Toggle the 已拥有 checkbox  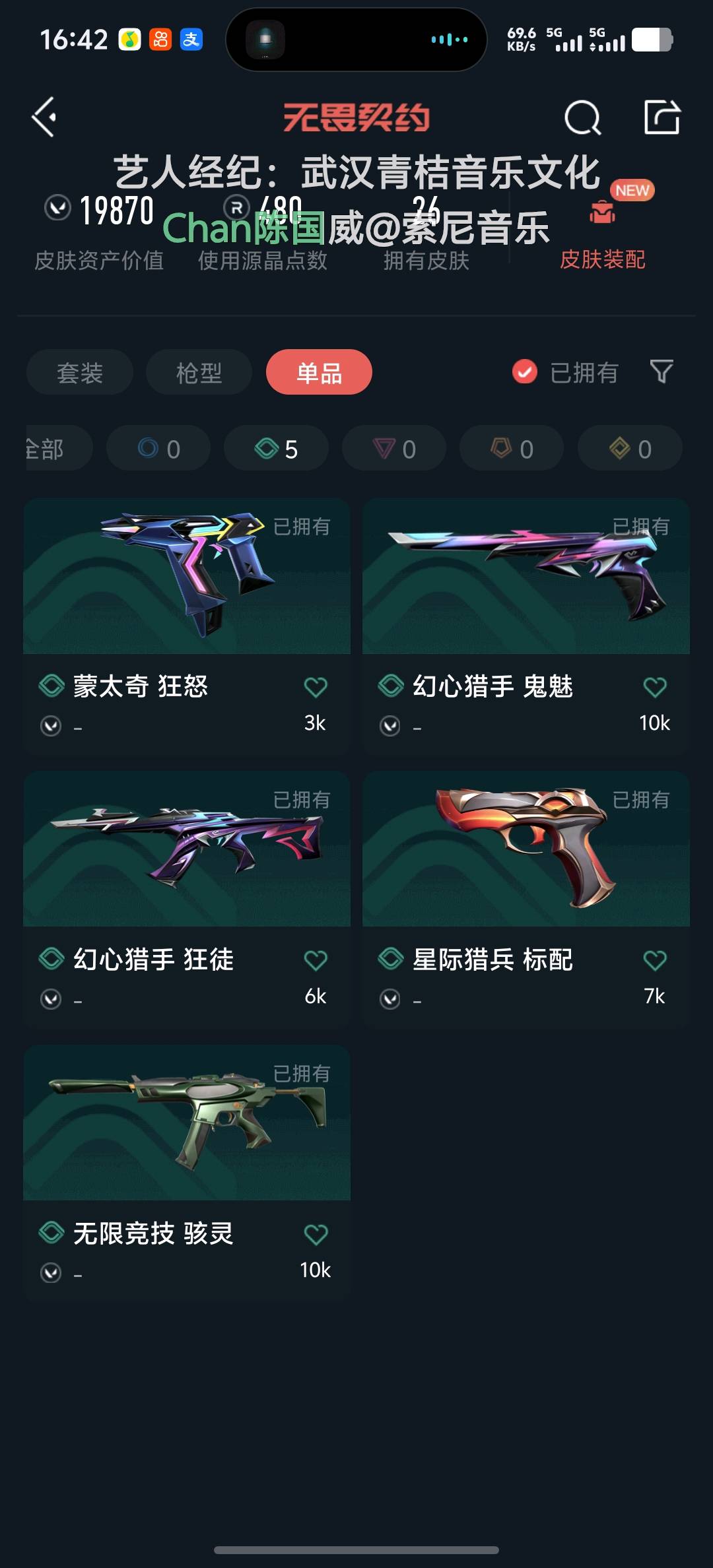pos(525,372)
